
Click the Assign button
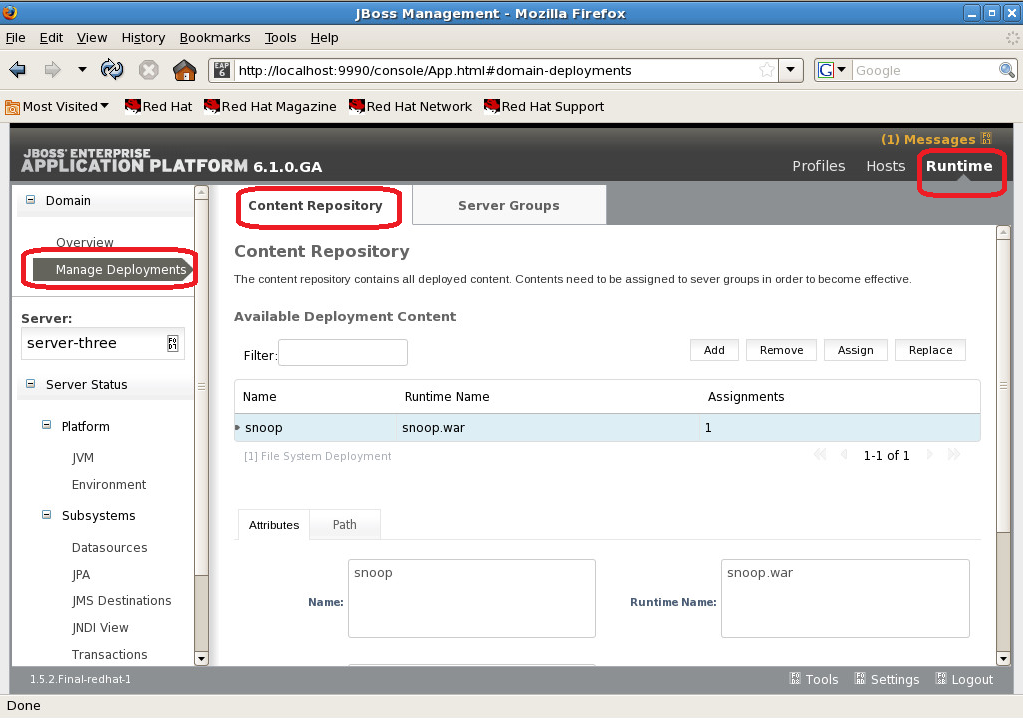coord(855,350)
